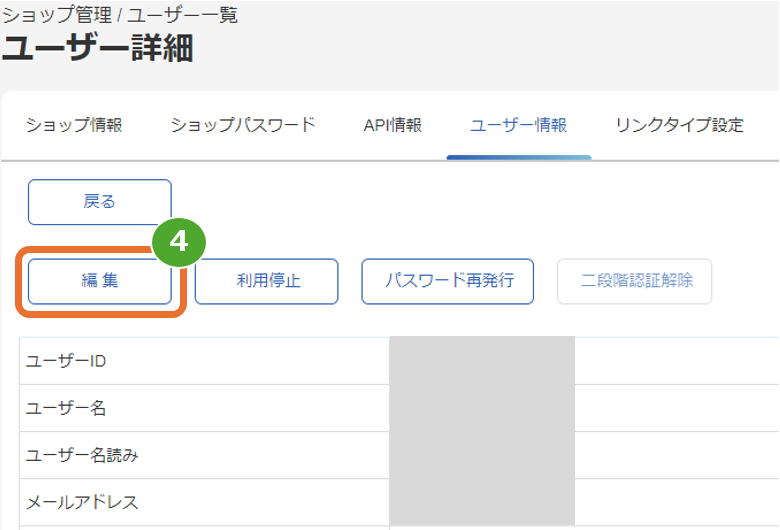This screenshot has height=530, width=780.
Task: Open the ショップ情報 tab
Action: (74, 125)
